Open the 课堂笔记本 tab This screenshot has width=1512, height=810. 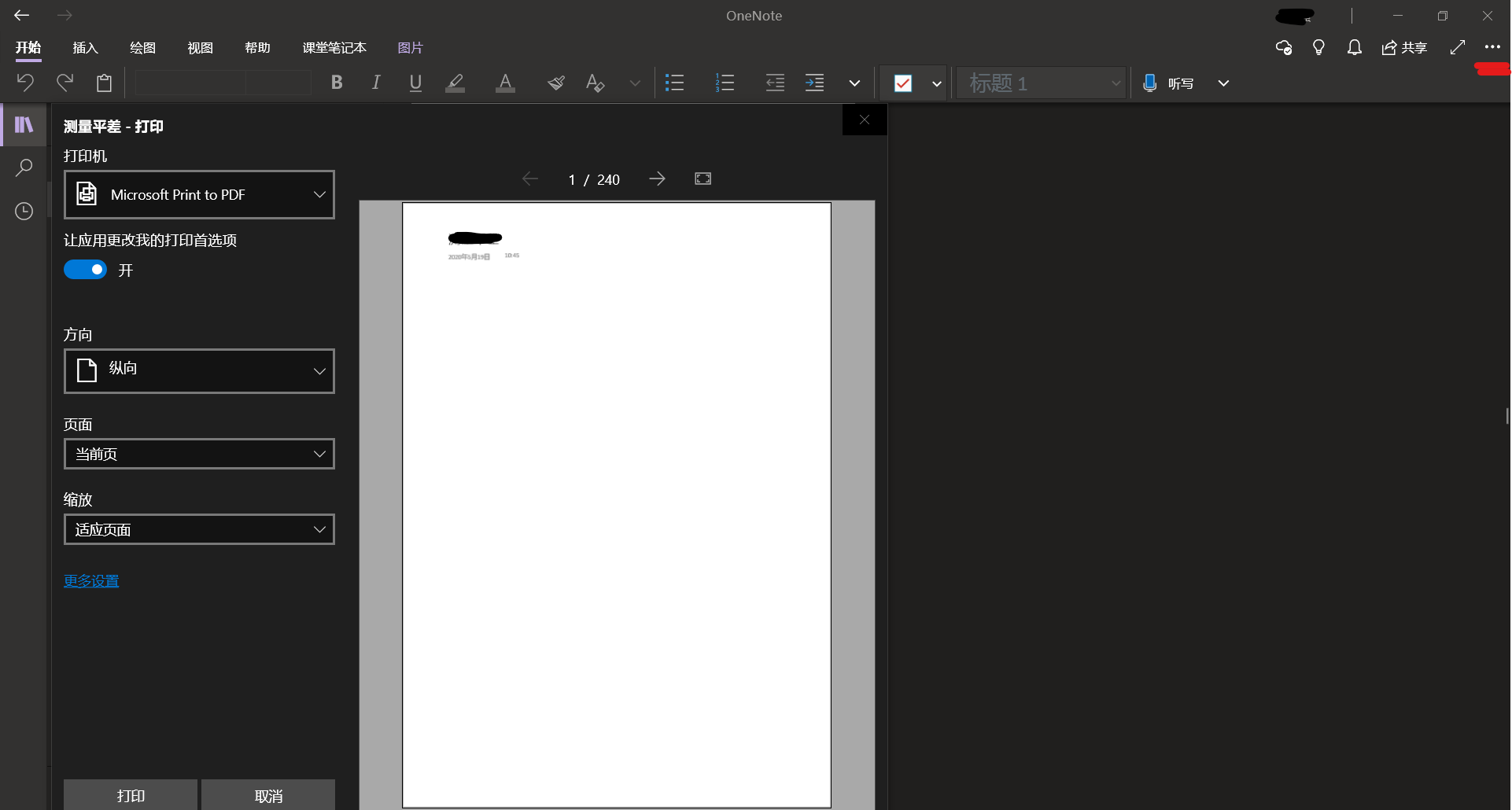click(x=334, y=48)
